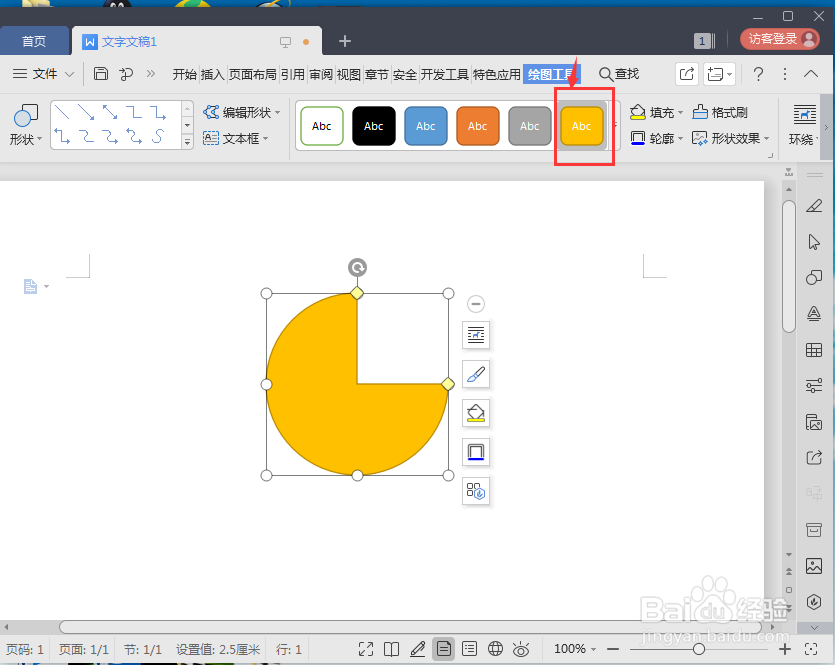Select the curved S connector shape

point(158,137)
